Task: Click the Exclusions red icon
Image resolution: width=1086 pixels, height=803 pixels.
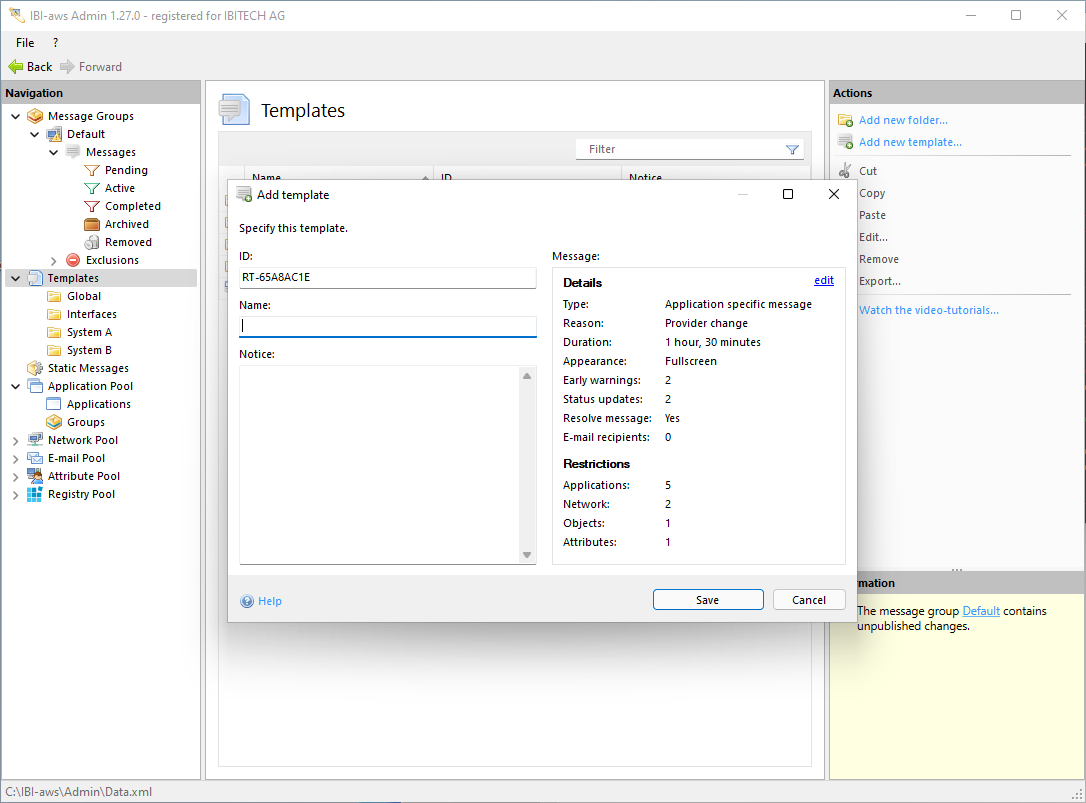Action: [73, 260]
